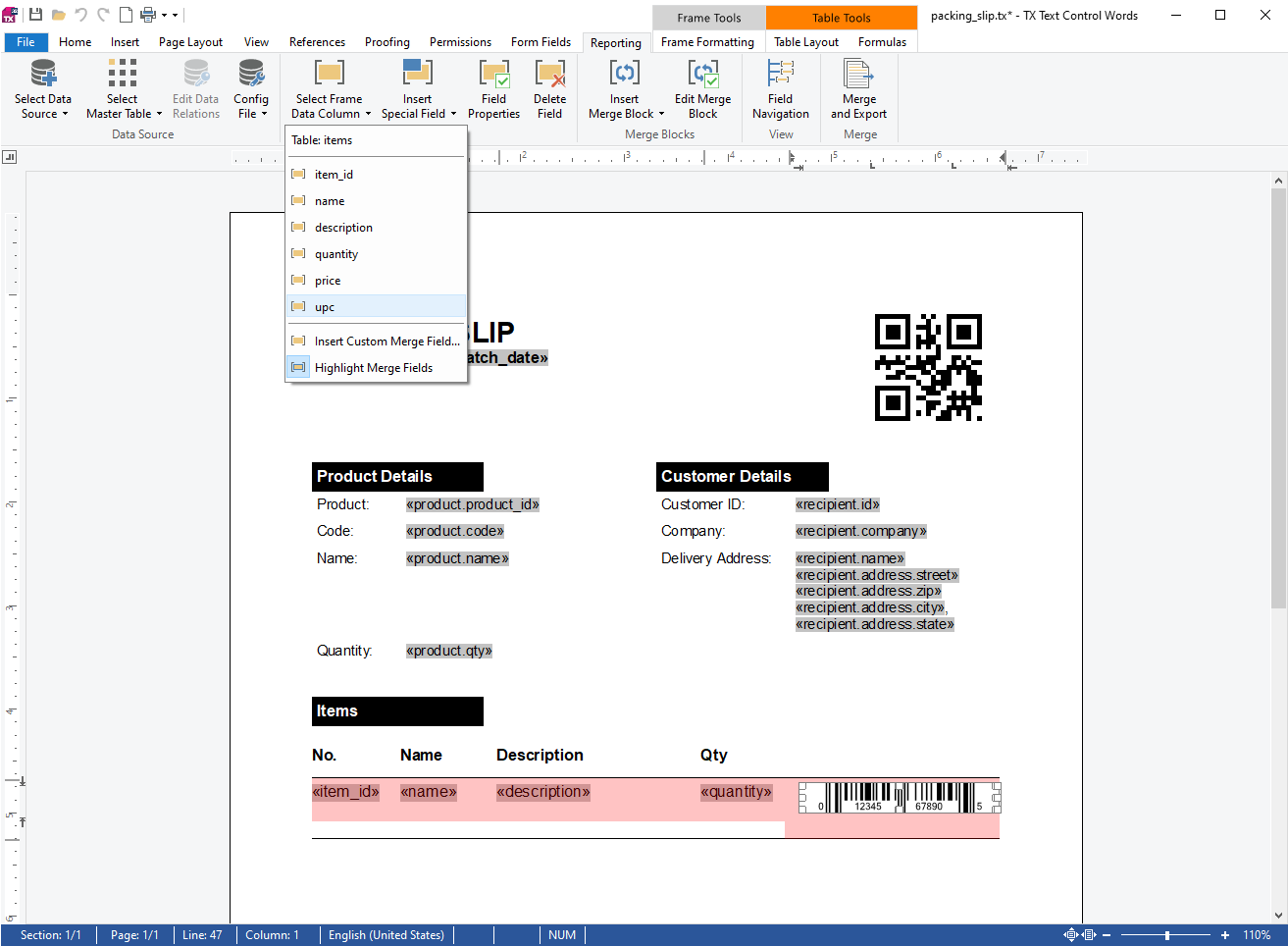Select Insert Custom Merge Field entry
Image resolution: width=1288 pixels, height=946 pixels.
[x=386, y=342]
